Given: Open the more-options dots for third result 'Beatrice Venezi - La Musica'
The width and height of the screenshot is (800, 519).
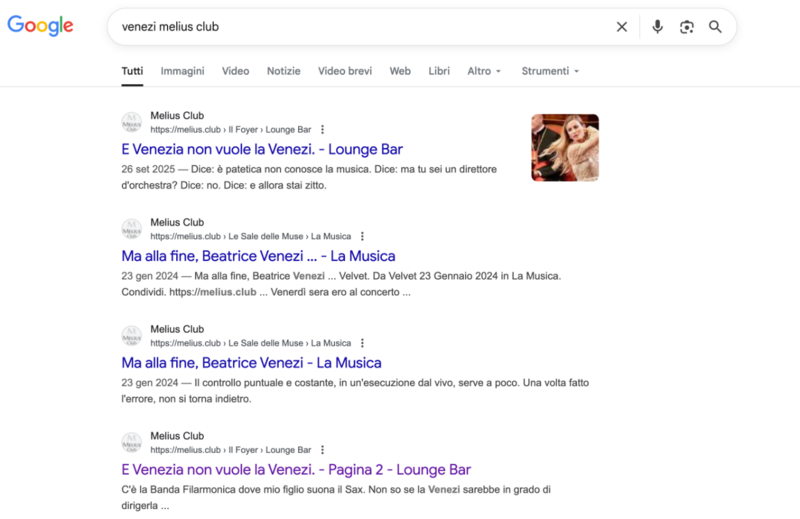Looking at the screenshot, I should click(x=362, y=343).
